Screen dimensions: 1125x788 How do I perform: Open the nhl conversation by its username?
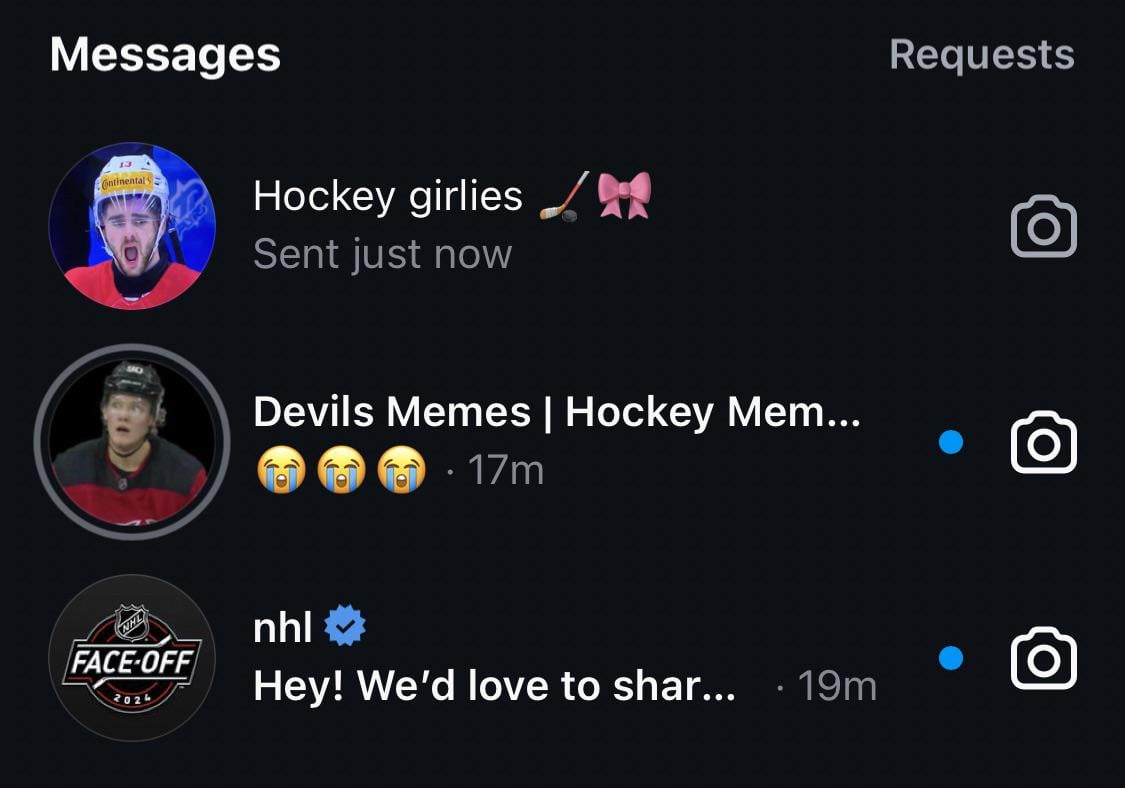[x=283, y=627]
